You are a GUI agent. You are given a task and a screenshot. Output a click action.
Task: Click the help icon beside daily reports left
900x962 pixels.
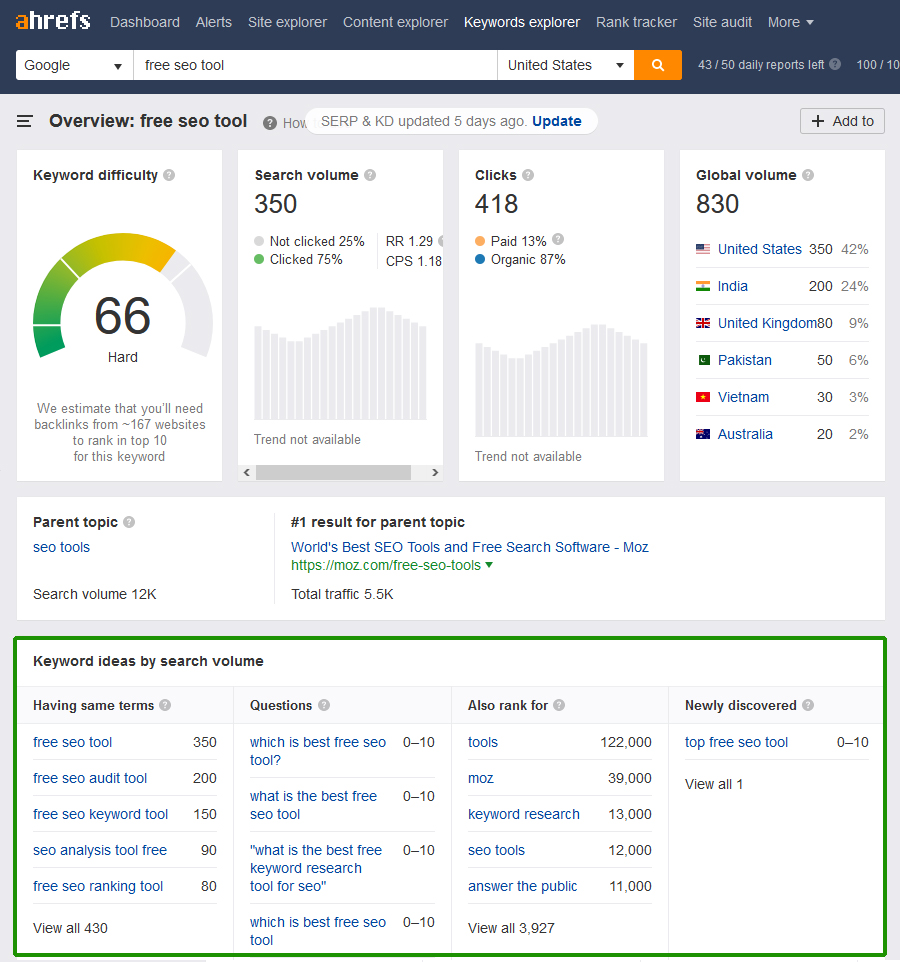pyautogui.click(x=835, y=64)
